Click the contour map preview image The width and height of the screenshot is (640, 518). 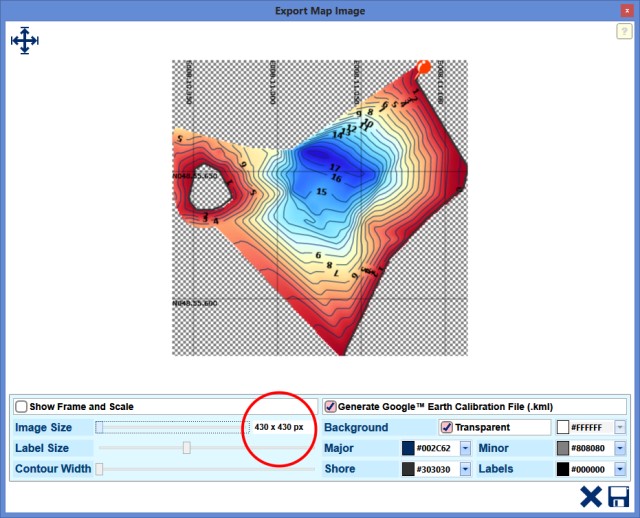(x=320, y=207)
